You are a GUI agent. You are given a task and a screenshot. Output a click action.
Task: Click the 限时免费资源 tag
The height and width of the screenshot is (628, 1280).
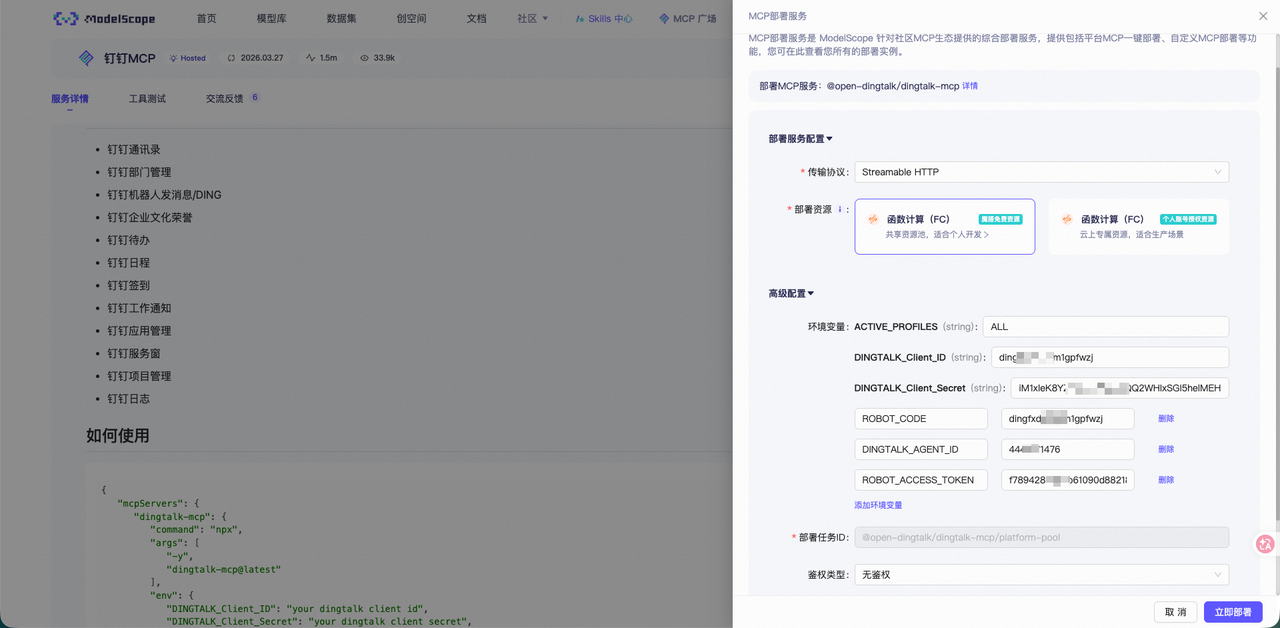click(x=1000, y=218)
